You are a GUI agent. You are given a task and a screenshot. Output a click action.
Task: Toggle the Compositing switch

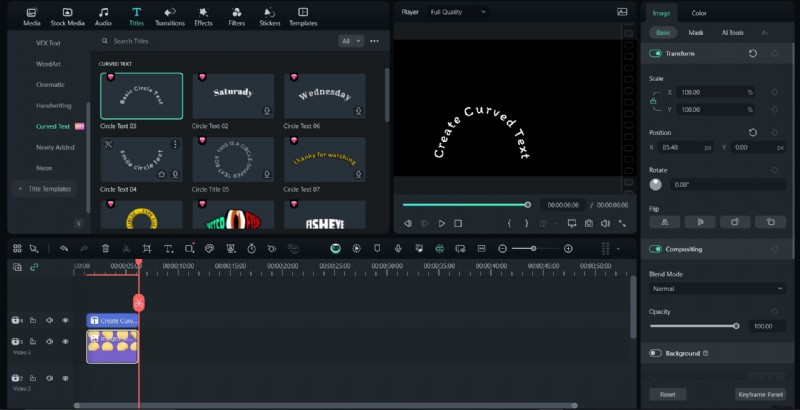click(x=656, y=248)
